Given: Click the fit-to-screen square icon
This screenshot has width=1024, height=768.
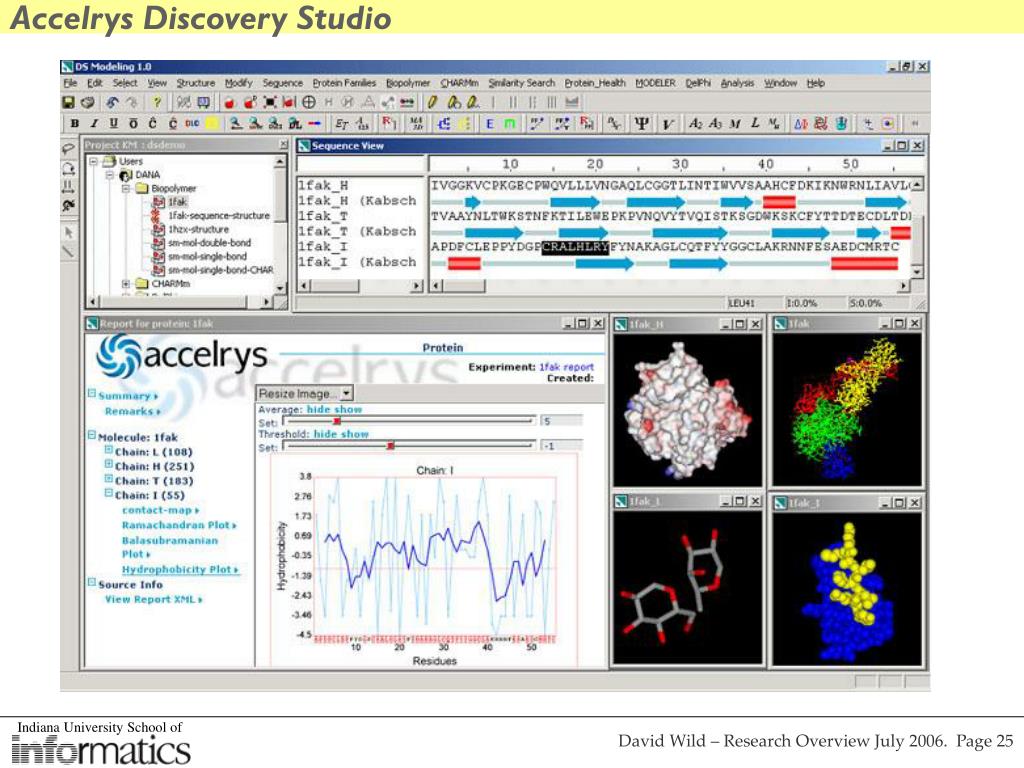Looking at the screenshot, I should coord(270,103).
